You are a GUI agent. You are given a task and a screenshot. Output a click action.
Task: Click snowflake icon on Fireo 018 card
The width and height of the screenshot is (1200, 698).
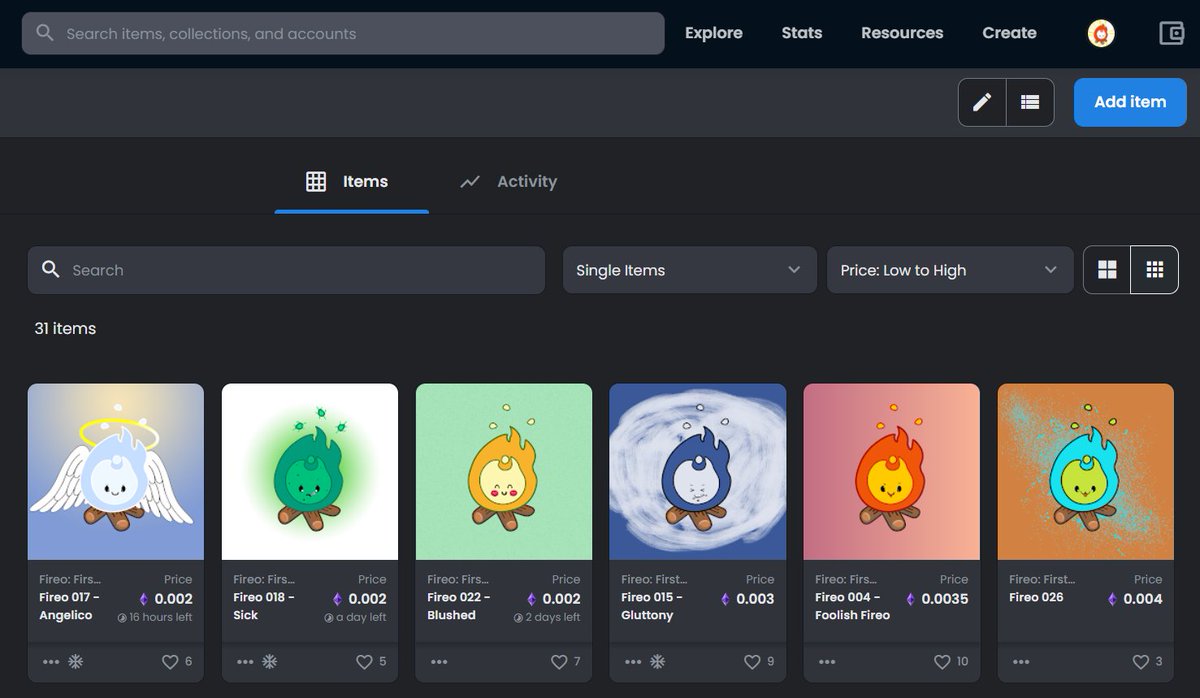click(x=269, y=662)
